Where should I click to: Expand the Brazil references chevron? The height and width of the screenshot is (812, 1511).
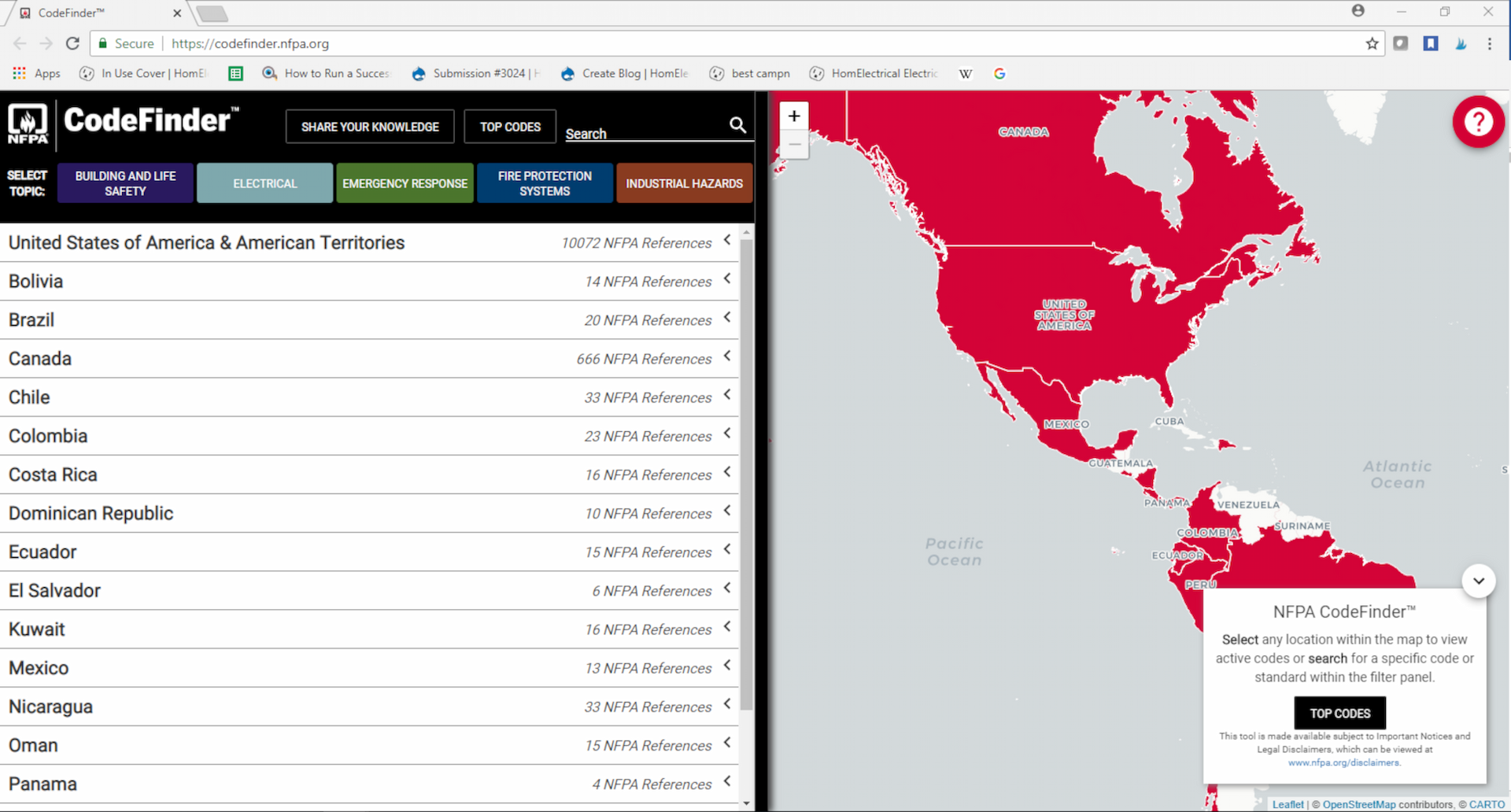(727, 317)
